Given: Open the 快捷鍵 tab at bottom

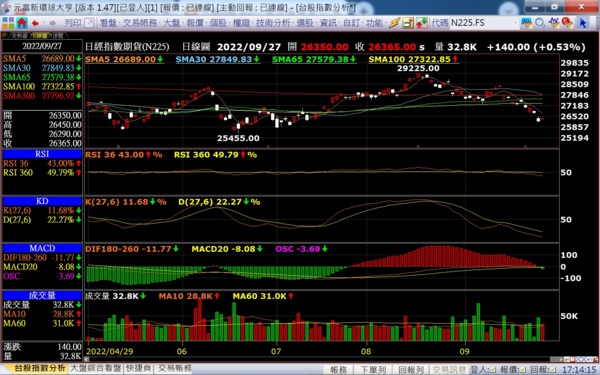Looking at the screenshot, I should point(138,368).
